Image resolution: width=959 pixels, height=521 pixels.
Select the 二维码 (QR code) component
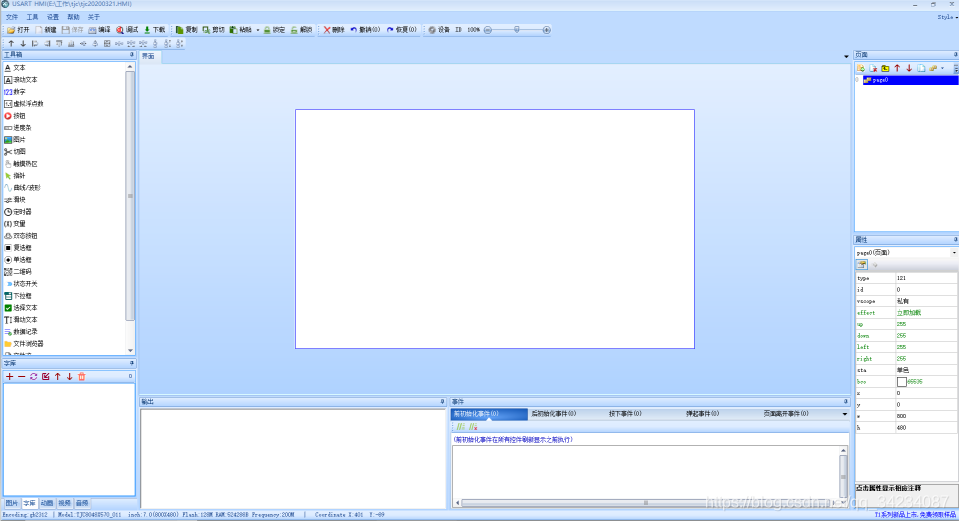point(18,272)
